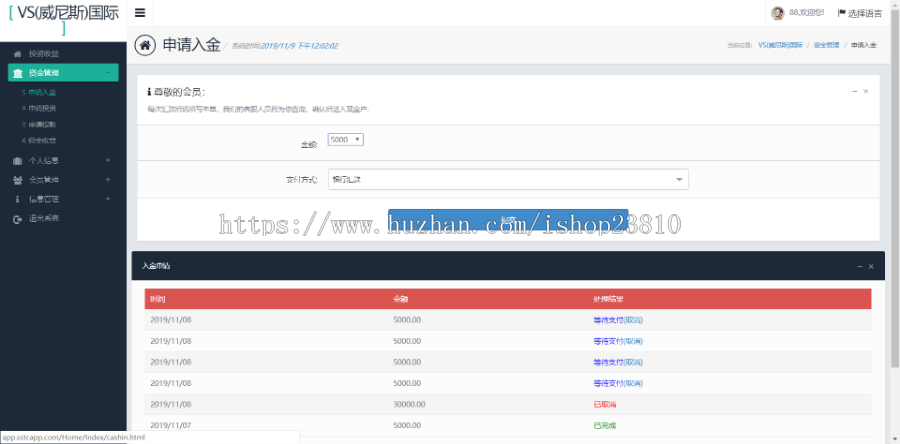Click the user avatar picture in header
Screen dimensions: 900x444
pyautogui.click(x=778, y=13)
